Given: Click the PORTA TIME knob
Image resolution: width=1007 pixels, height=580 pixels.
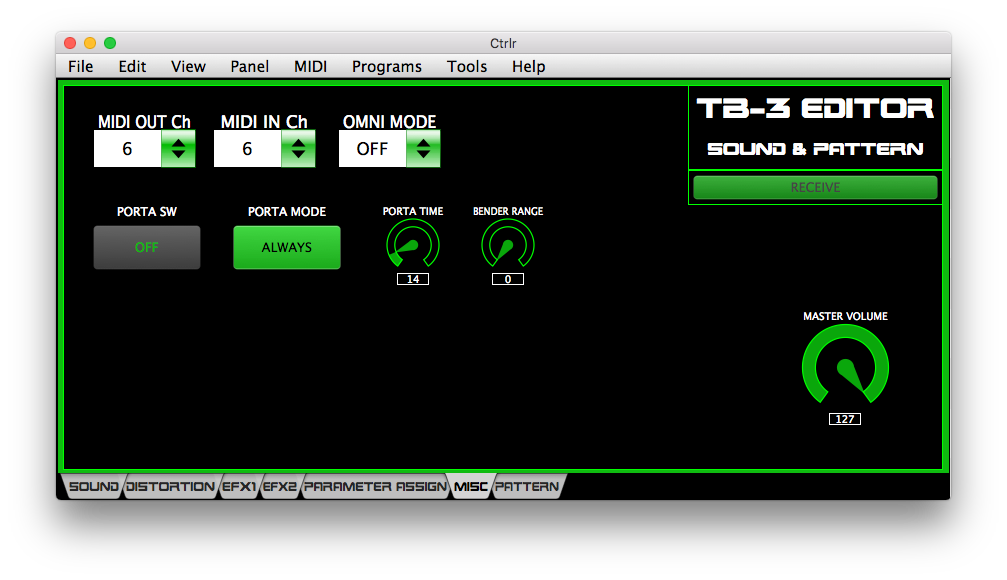Looking at the screenshot, I should click(412, 245).
